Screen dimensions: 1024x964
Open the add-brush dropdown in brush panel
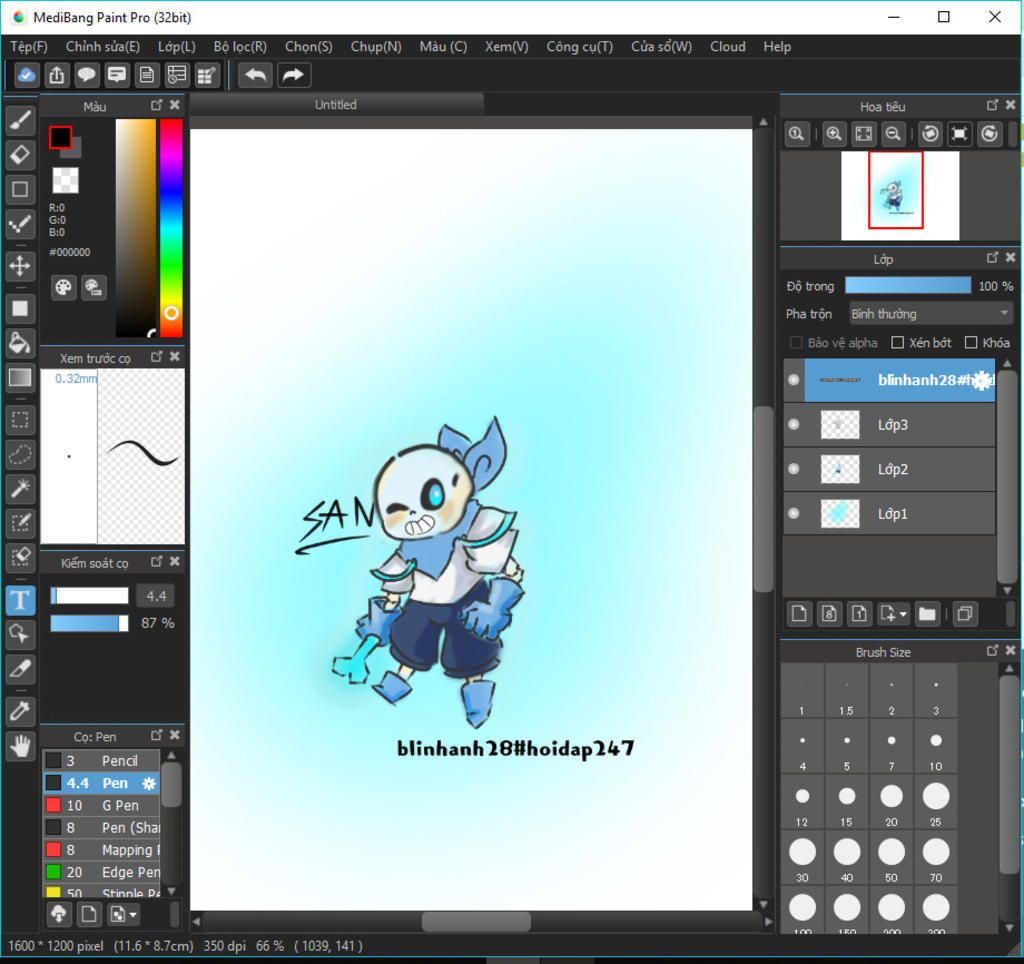125,914
